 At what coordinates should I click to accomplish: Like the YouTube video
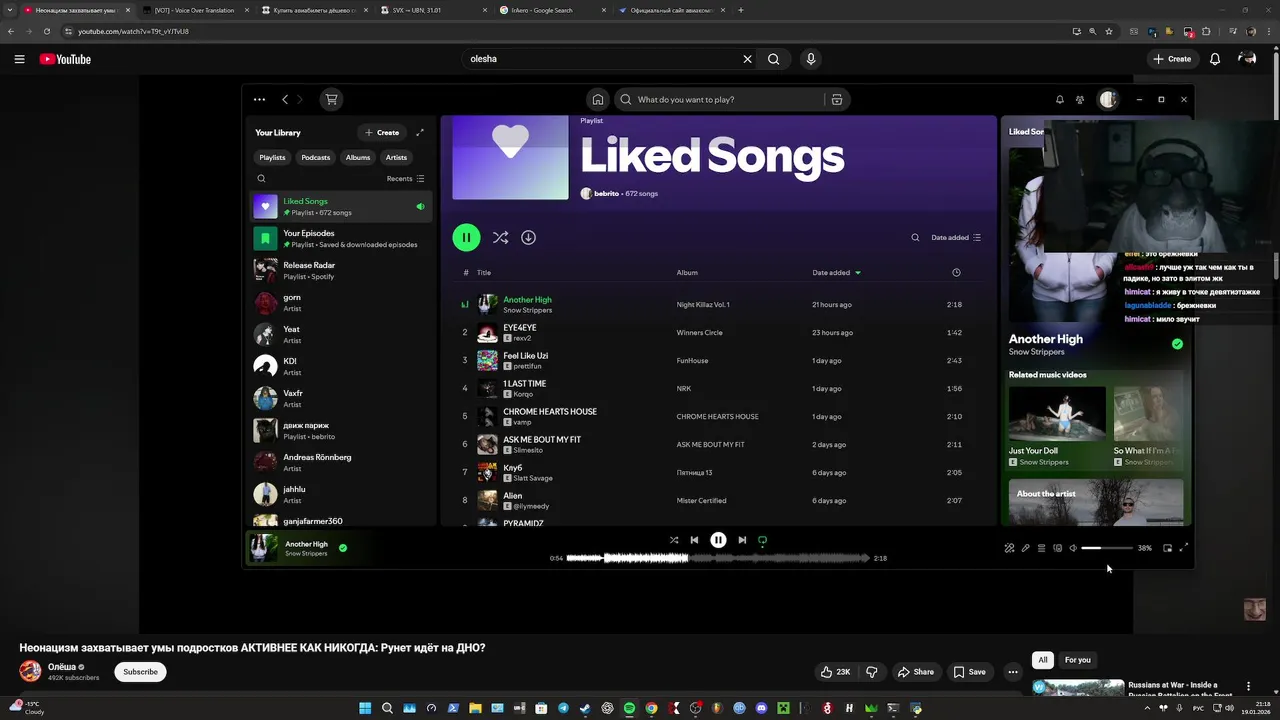pyautogui.click(x=835, y=672)
